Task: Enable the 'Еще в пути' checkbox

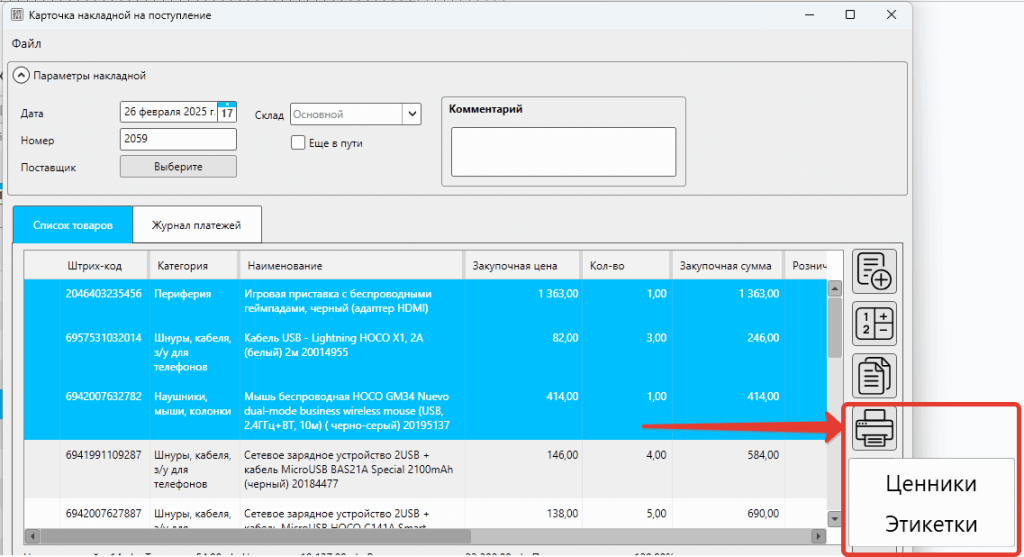Action: 298,142
